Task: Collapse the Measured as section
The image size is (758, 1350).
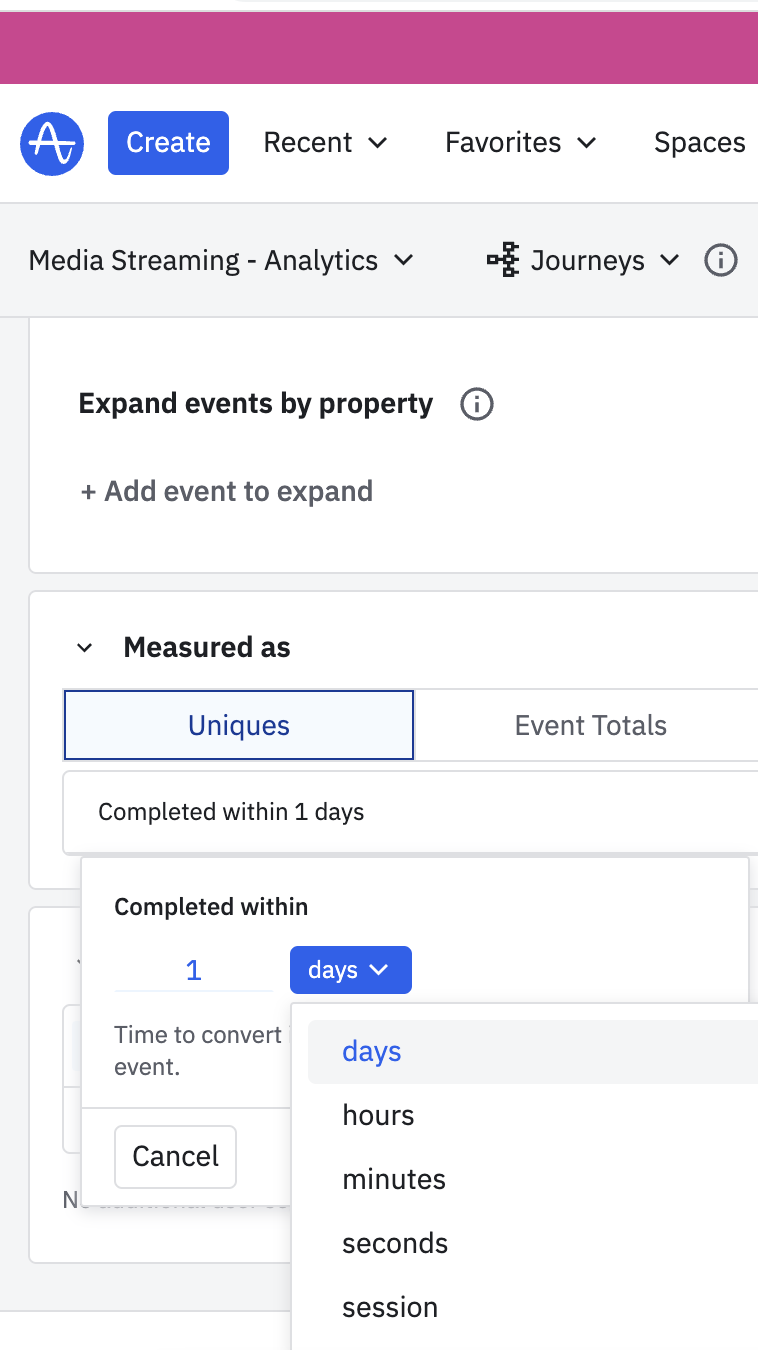Action: (85, 648)
